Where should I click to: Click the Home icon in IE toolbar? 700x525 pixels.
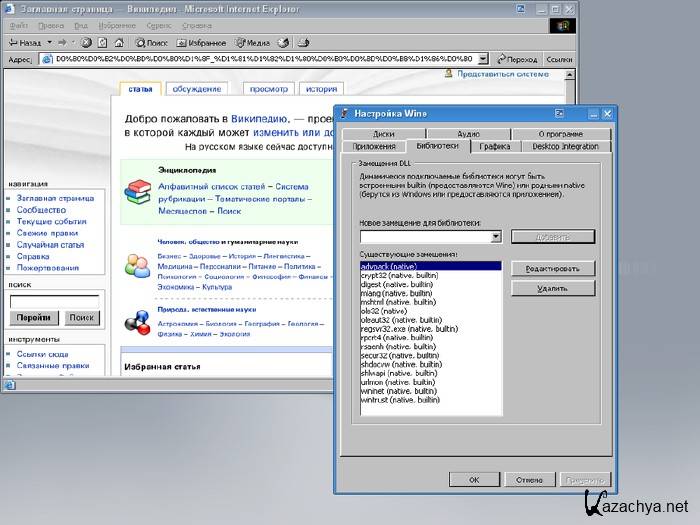[x=118, y=43]
